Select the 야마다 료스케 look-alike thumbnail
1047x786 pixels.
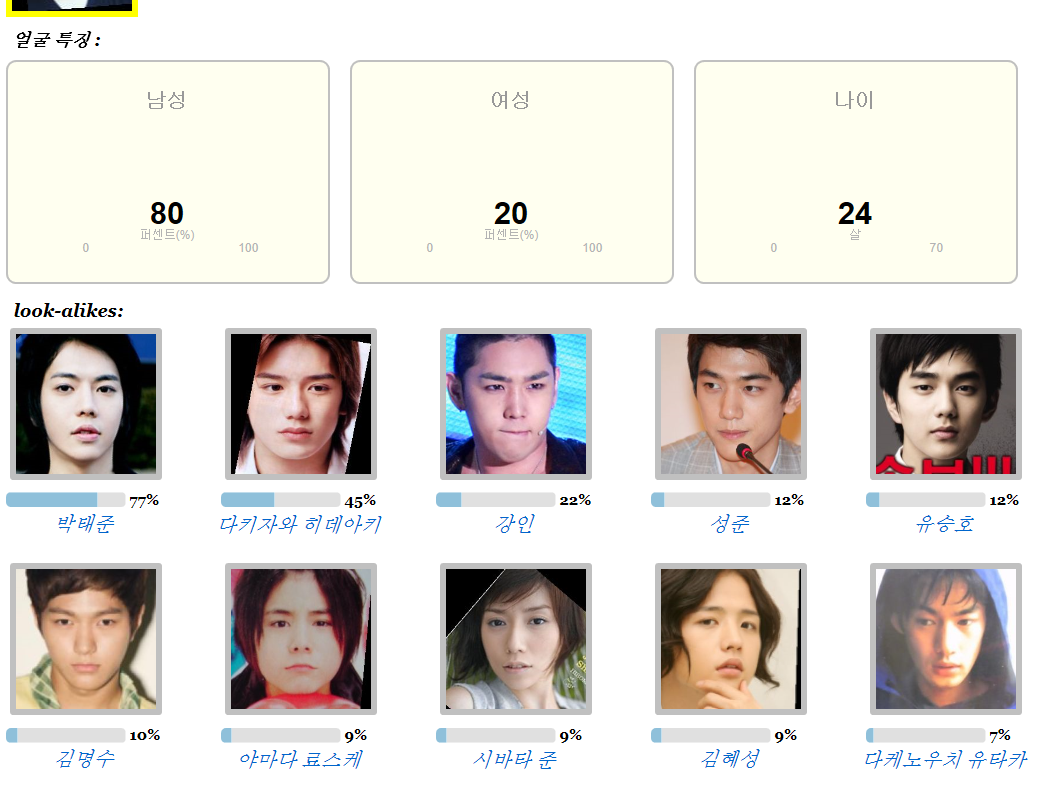click(x=301, y=639)
